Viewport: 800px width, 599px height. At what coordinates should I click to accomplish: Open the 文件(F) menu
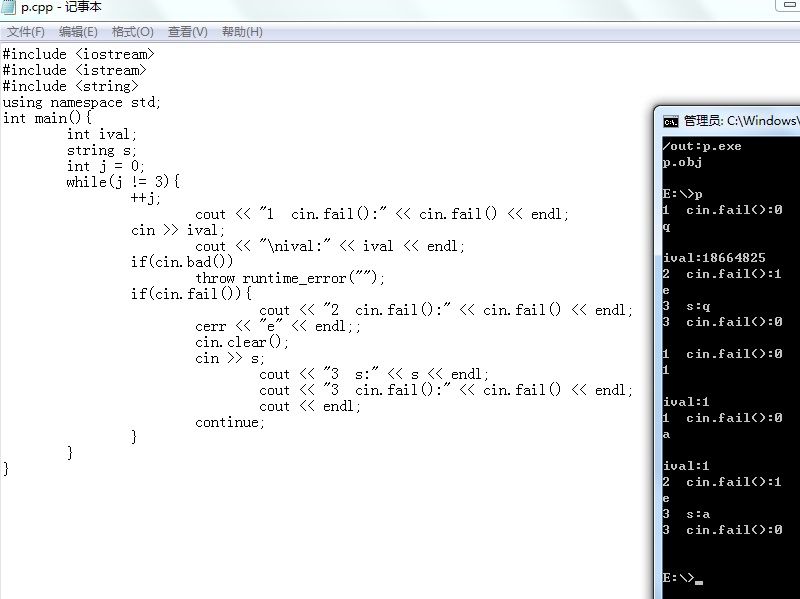(26, 32)
